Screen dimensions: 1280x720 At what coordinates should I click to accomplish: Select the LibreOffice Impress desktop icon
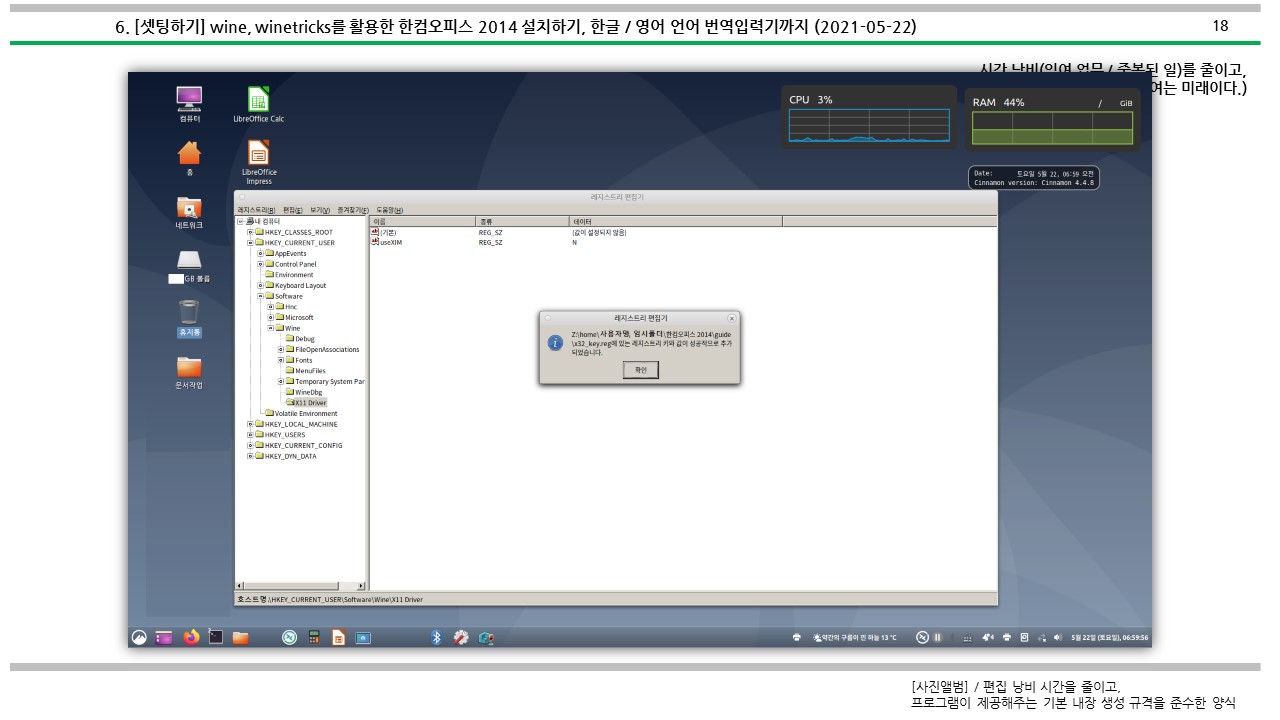tap(258, 161)
